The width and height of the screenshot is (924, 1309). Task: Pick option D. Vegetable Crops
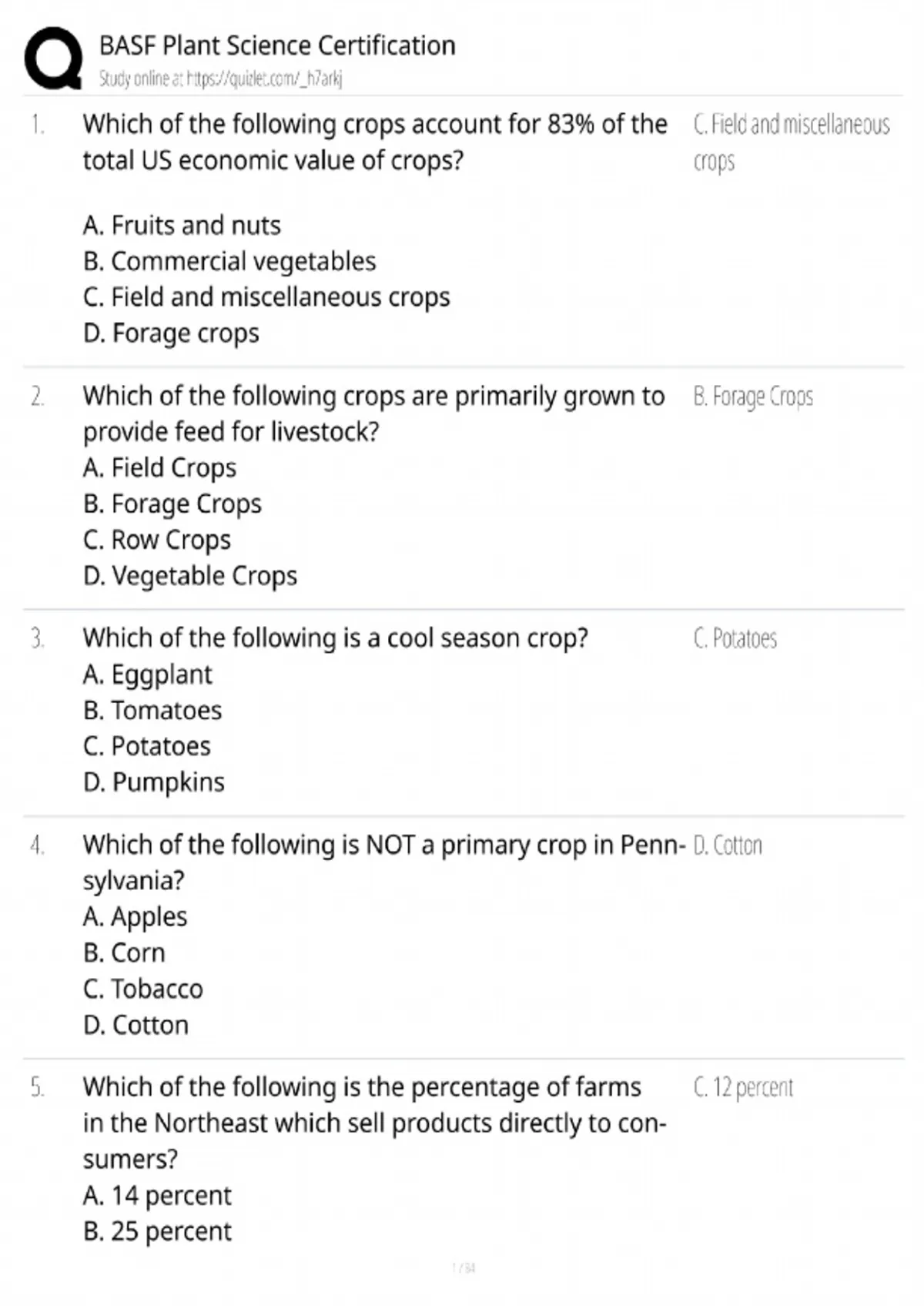(x=190, y=576)
